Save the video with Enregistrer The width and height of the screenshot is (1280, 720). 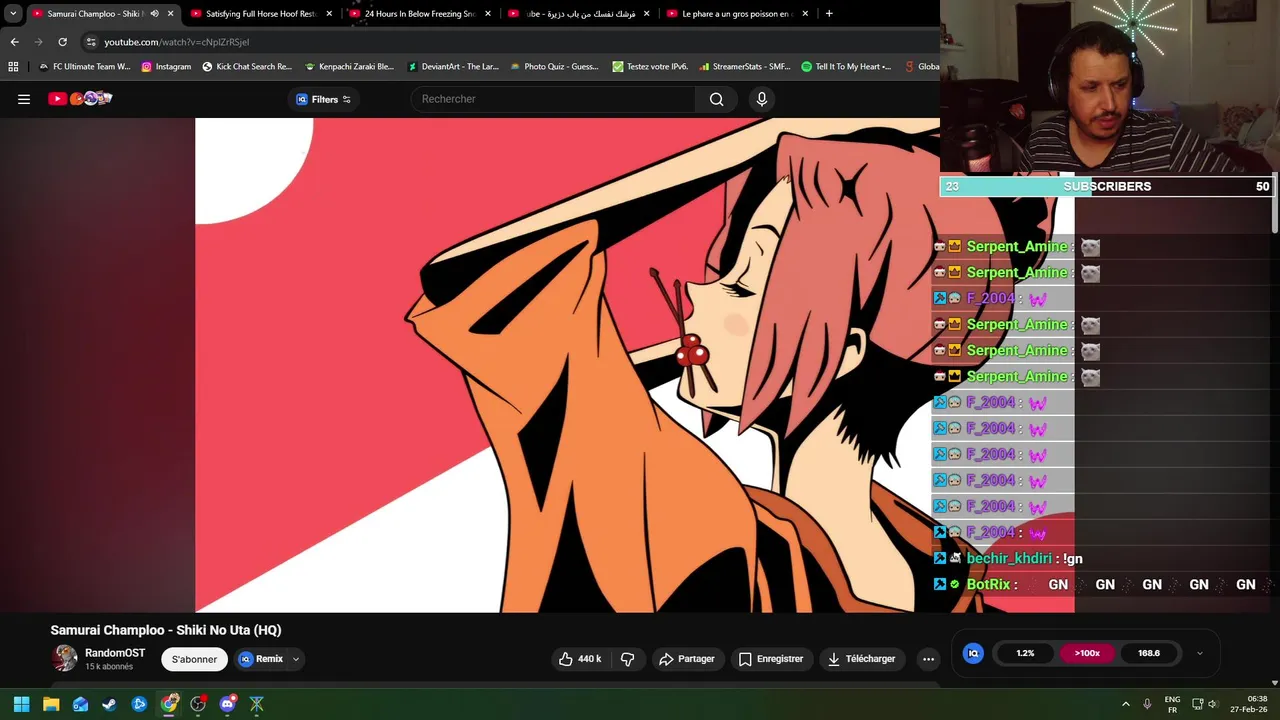coord(770,659)
